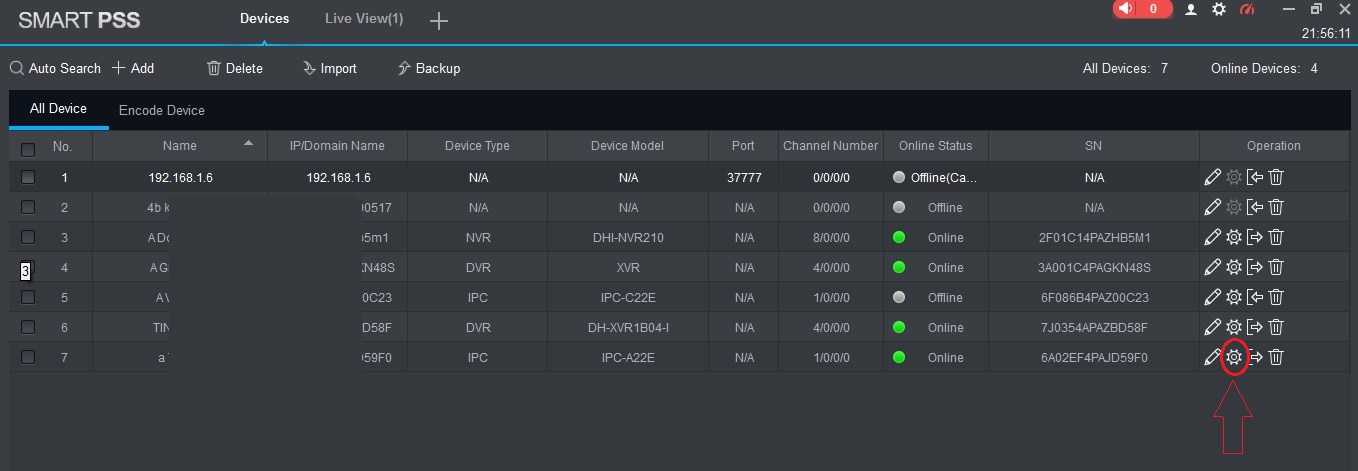Click the Online Status column header
The height and width of the screenshot is (471, 1358).
pyautogui.click(x=935, y=146)
